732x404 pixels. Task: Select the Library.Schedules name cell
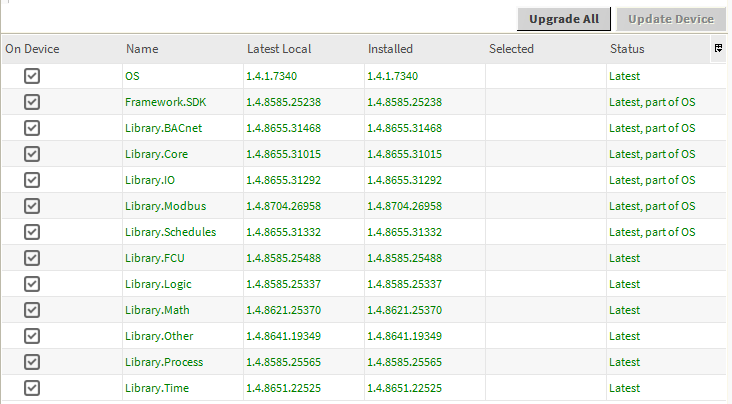170,232
